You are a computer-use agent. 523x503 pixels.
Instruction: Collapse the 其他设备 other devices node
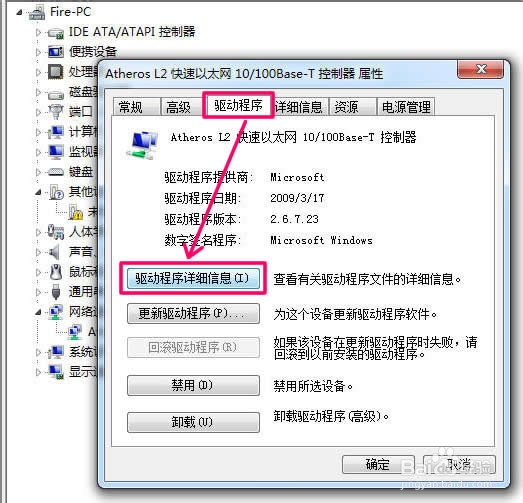(39, 192)
